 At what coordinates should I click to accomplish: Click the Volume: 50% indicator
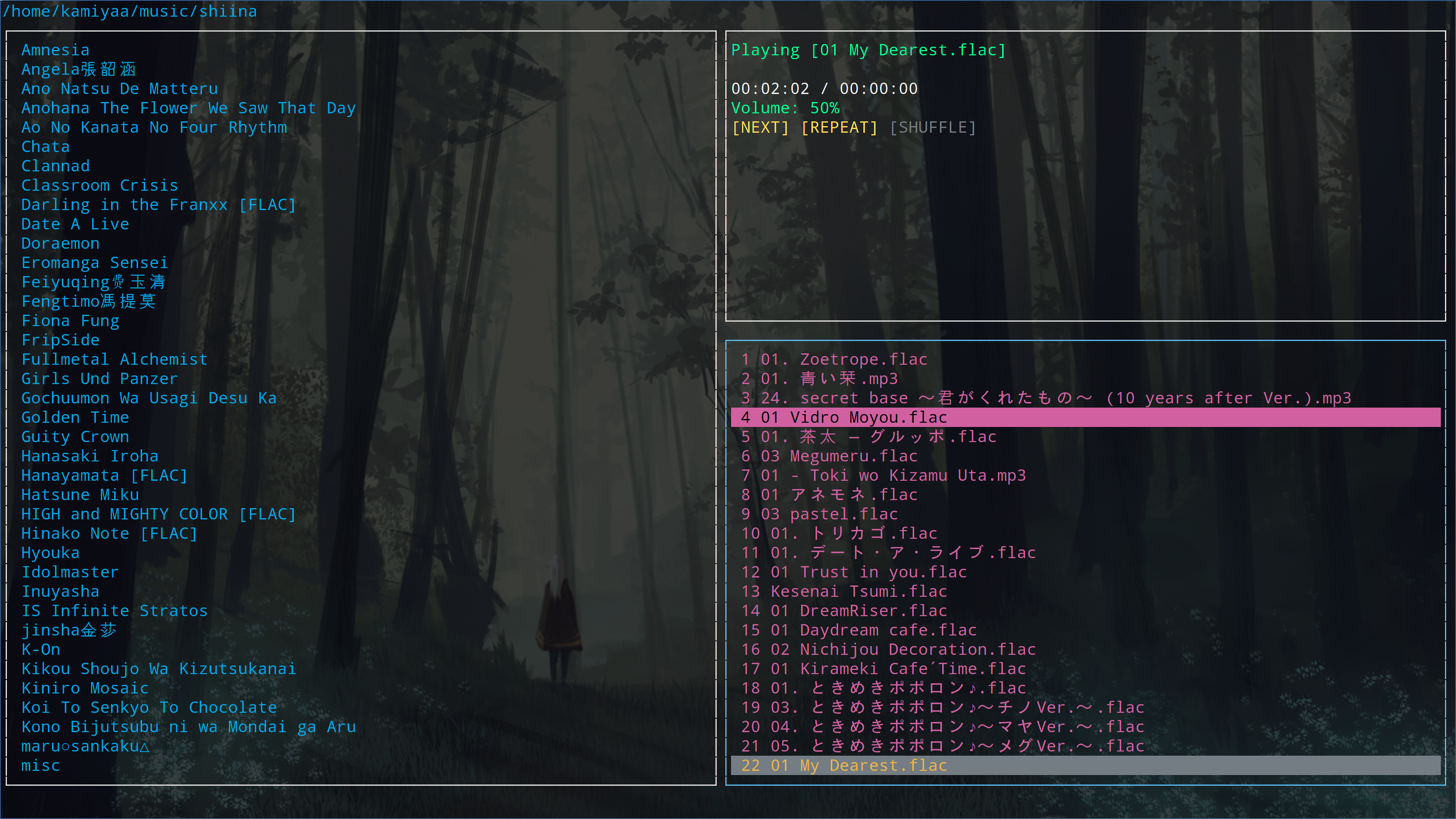[784, 108]
